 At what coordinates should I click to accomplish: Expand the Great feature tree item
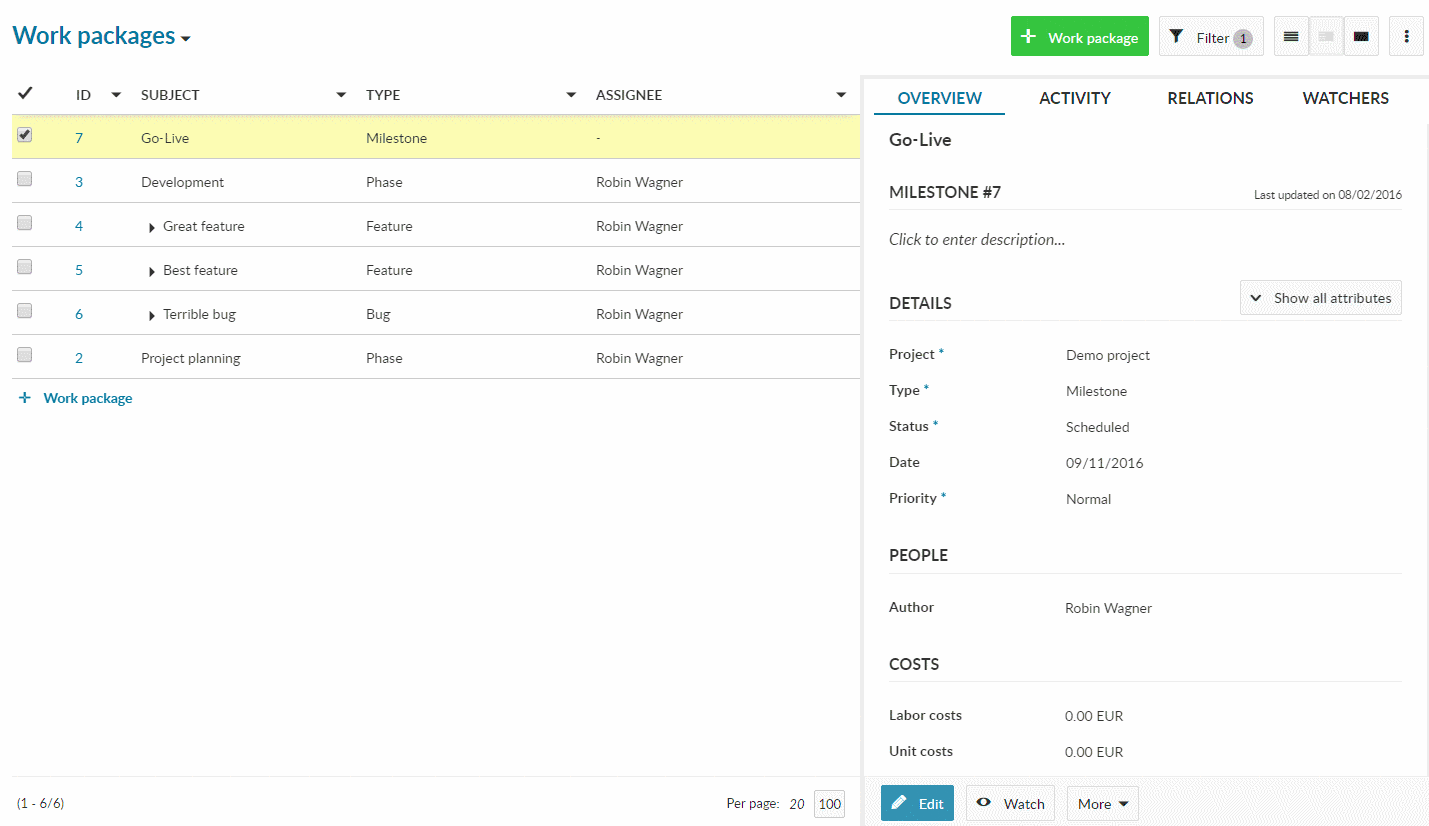(150, 226)
